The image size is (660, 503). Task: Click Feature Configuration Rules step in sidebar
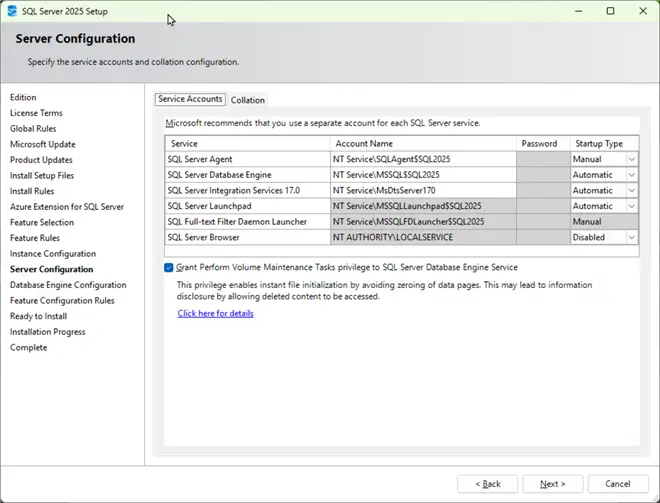coord(62,301)
